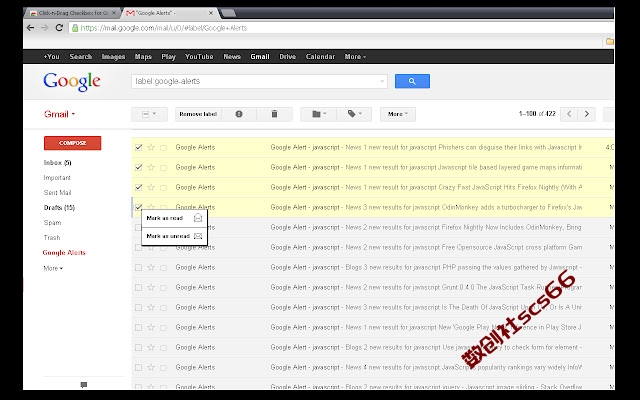Click importance marker on Grunt 0.4.0 email
Viewport: 640px width, 400px height.
[164, 287]
